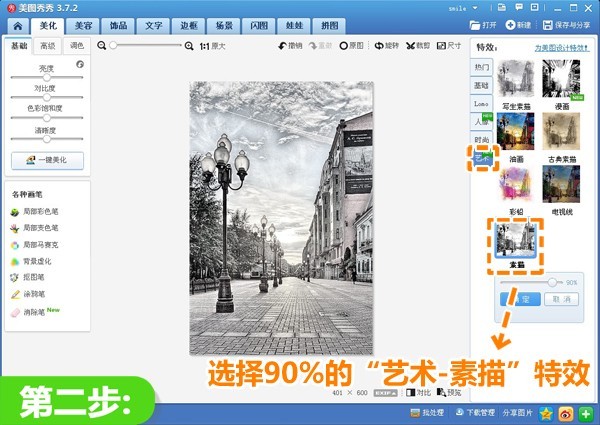Click the 色彩饱和度 saturation slider

click(47, 118)
